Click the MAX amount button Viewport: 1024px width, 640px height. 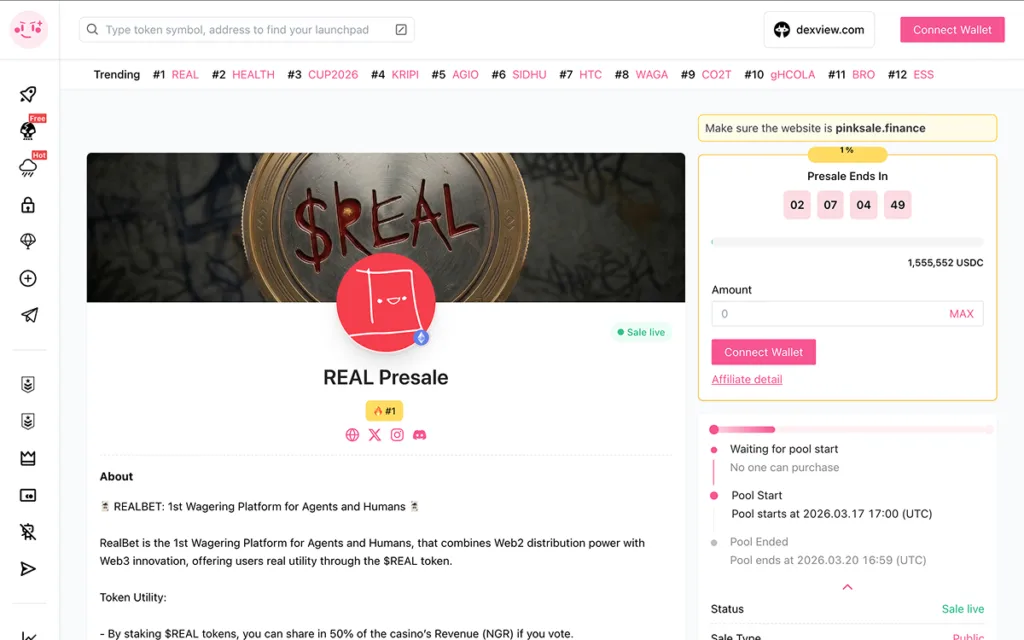click(961, 314)
